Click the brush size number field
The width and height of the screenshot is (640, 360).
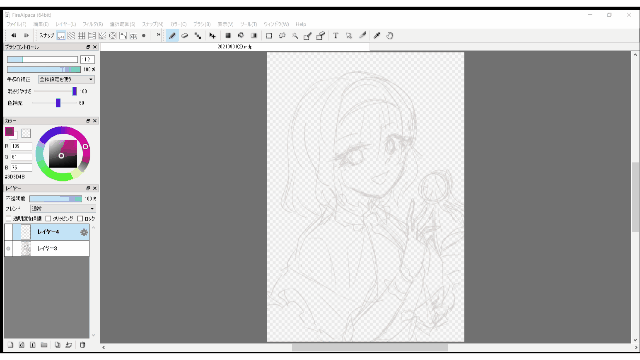[x=87, y=60]
